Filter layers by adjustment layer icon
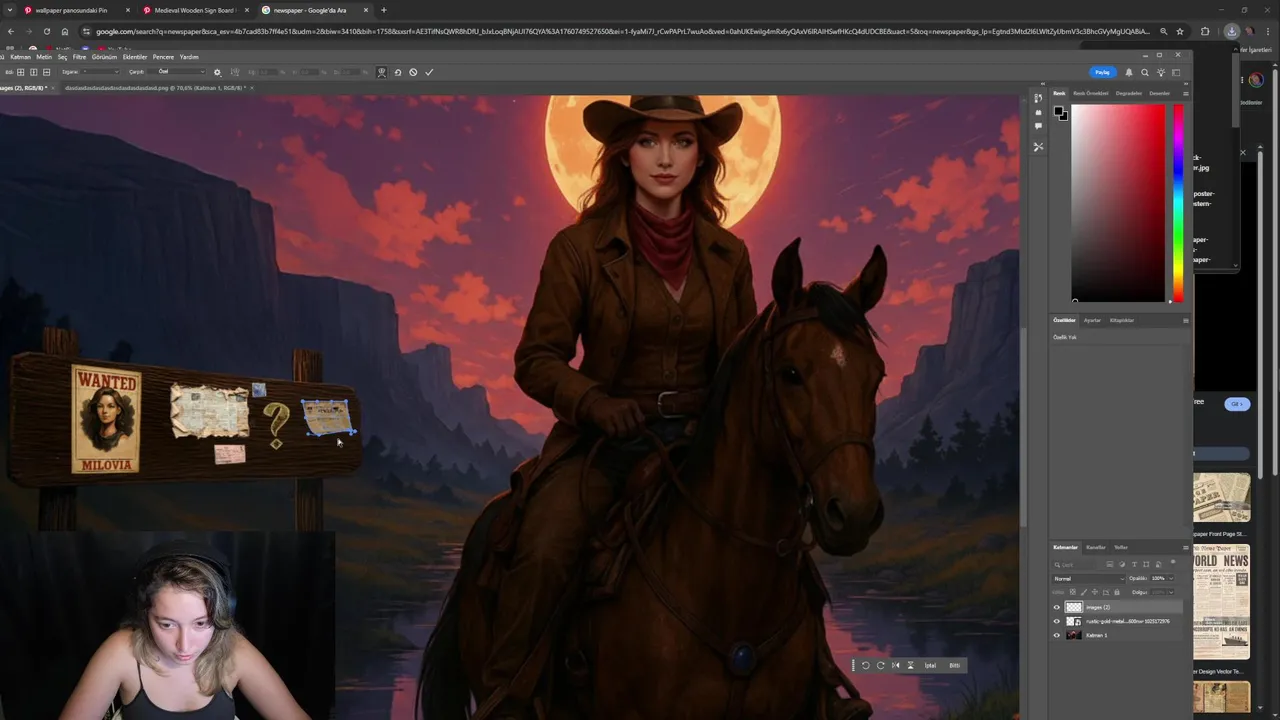Screen dimensions: 1280x720 [x=1122, y=564]
